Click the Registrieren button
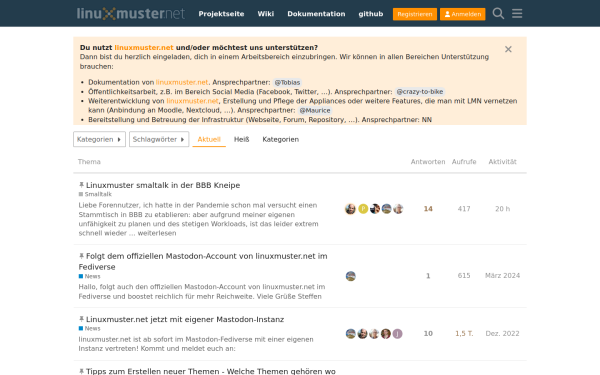The width and height of the screenshot is (600, 375). [415, 14]
